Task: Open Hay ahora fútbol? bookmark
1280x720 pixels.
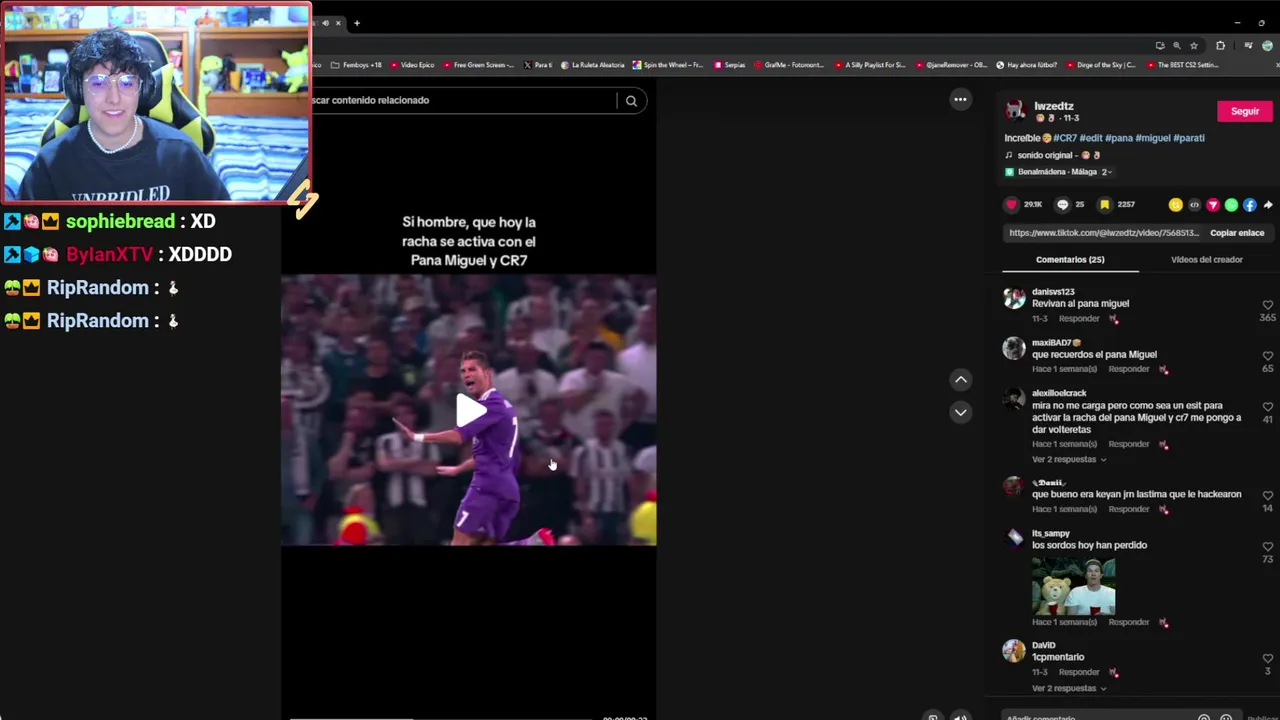Action: (1027, 65)
